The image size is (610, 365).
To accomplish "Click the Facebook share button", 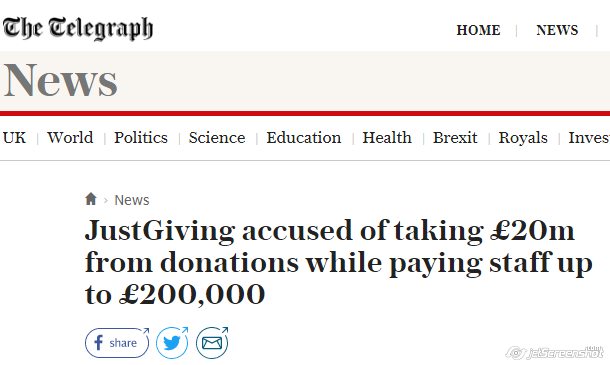I will pos(117,343).
